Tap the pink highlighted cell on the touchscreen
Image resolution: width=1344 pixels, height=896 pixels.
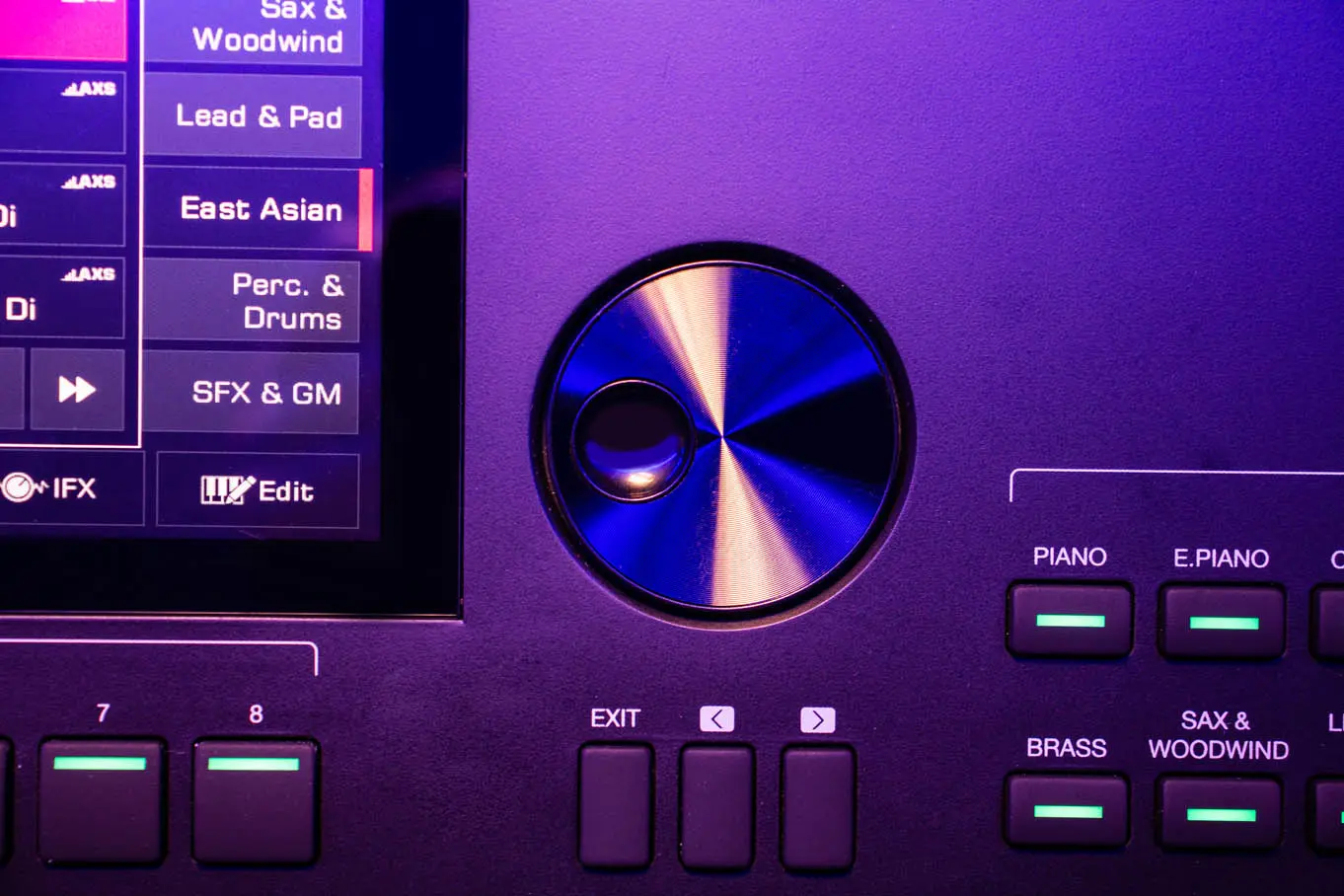coord(61,30)
